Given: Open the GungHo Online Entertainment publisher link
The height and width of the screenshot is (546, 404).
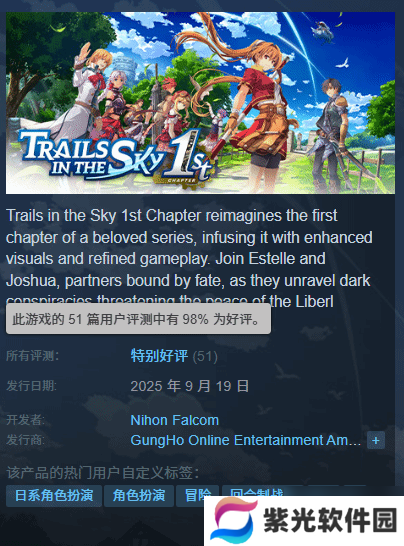Looking at the screenshot, I should pyautogui.click(x=246, y=440).
